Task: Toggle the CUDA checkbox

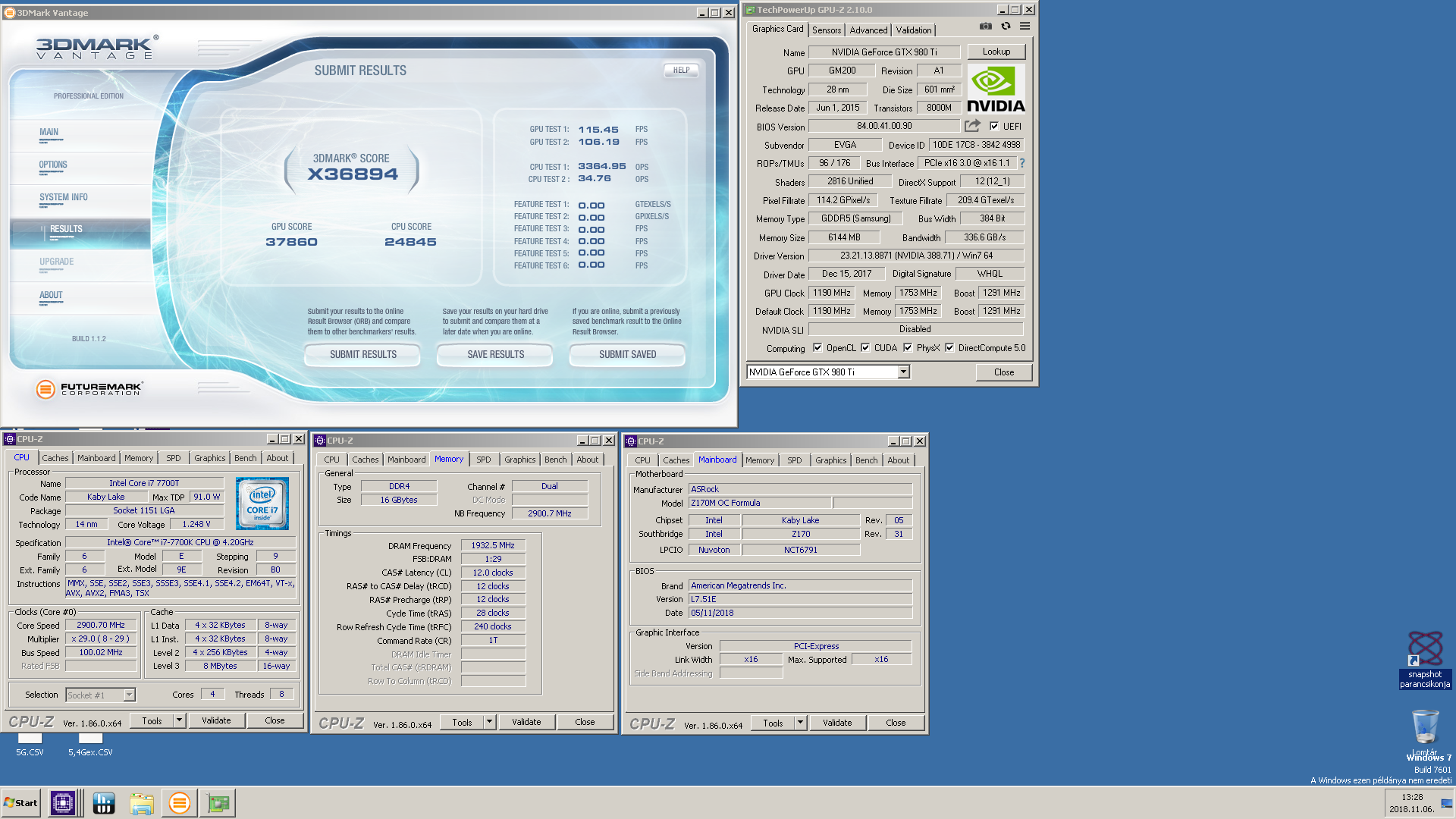Action: pos(865,348)
